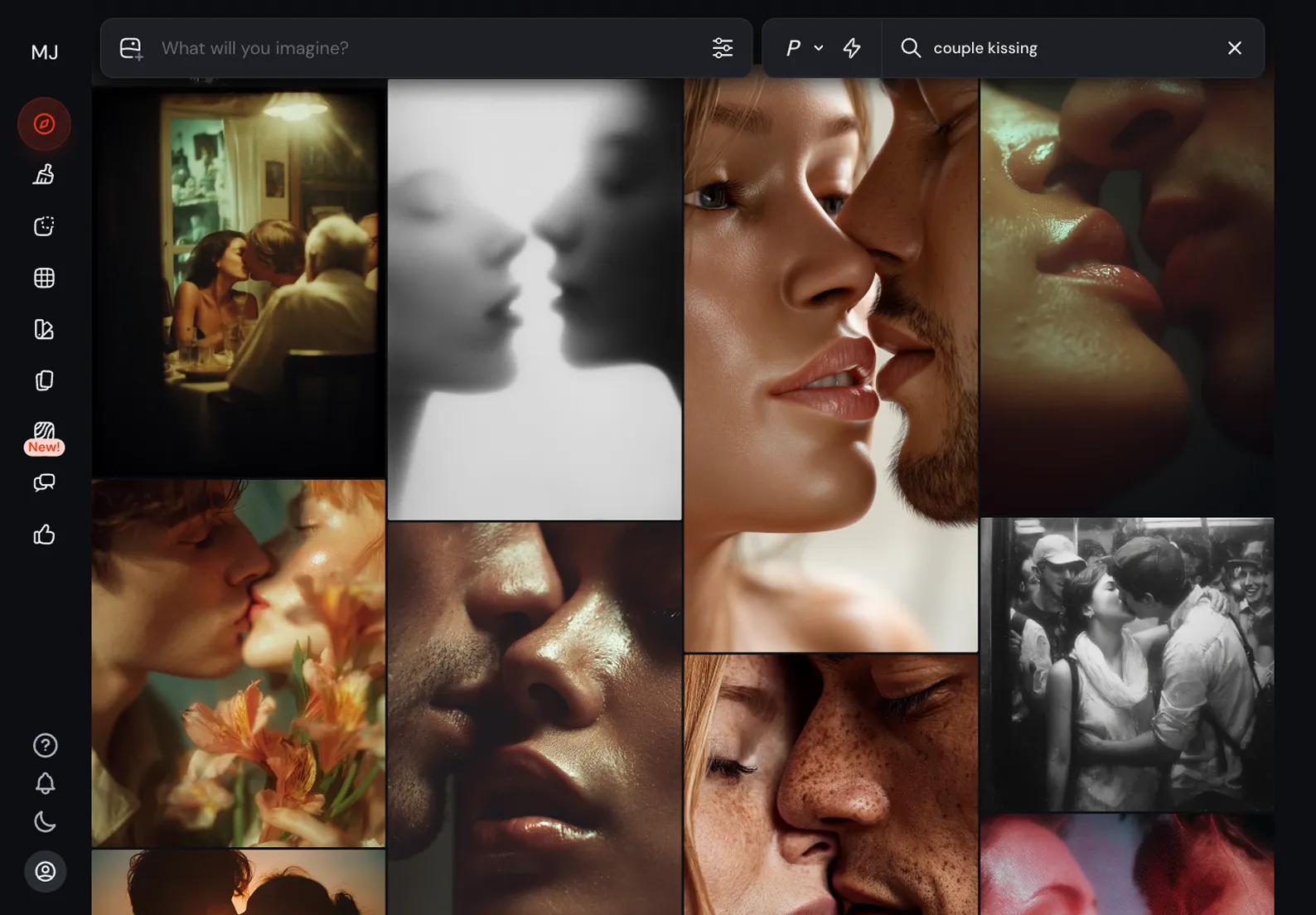The height and width of the screenshot is (915, 1316).
Task: Open the prompt settings sliders icon
Action: 723,48
